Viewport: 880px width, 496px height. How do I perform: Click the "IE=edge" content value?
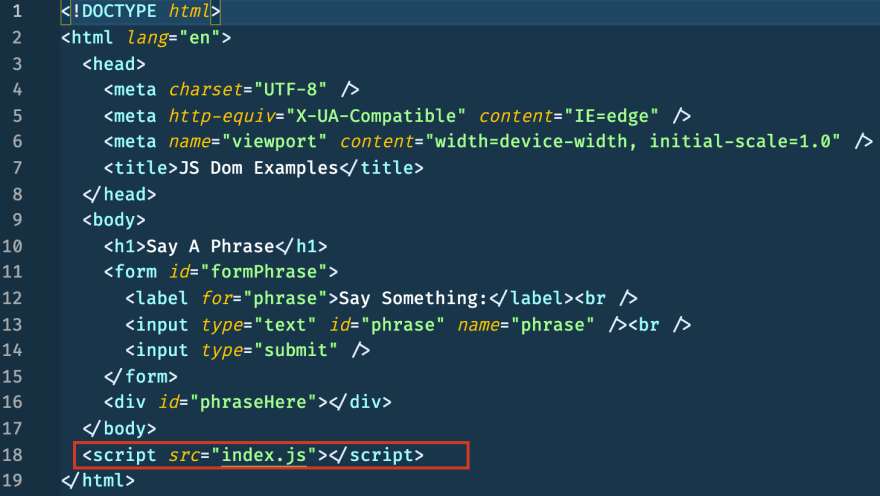611,116
